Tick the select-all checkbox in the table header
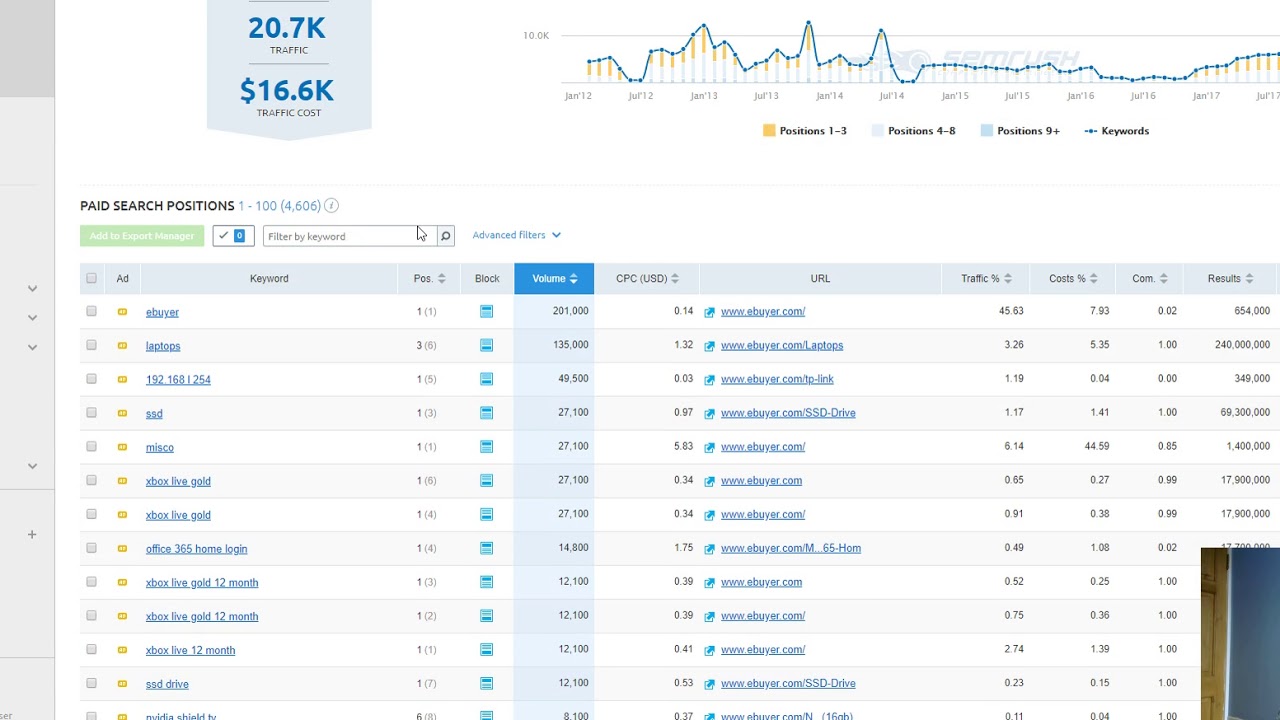Viewport: 1280px width, 720px height. tap(92, 279)
